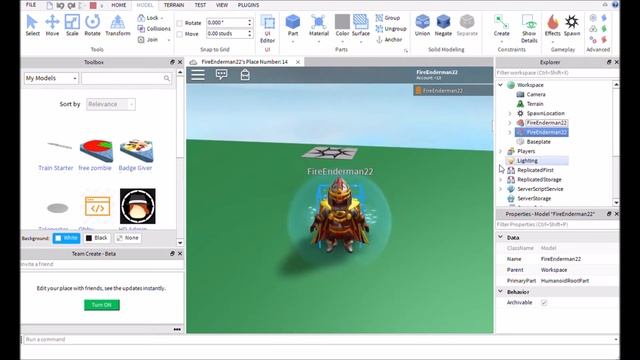The image size is (640, 360).
Task: Open the in-game backpack icon
Action: pyautogui.click(x=245, y=75)
